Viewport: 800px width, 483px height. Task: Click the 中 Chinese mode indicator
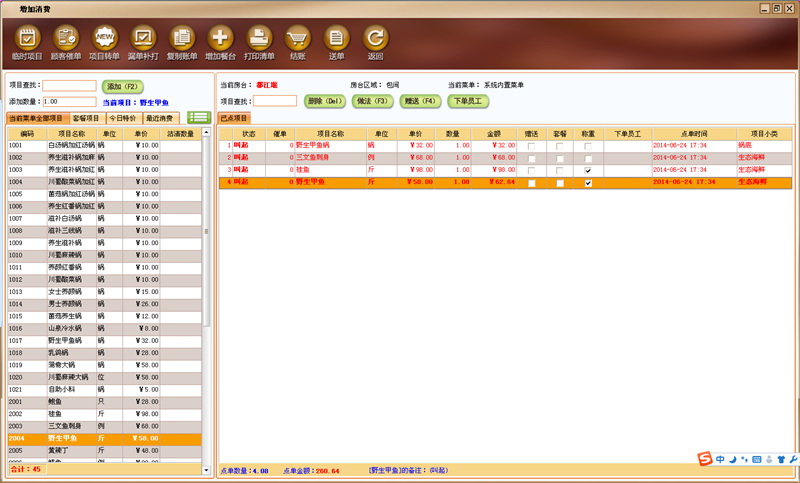pyautogui.click(x=720, y=459)
